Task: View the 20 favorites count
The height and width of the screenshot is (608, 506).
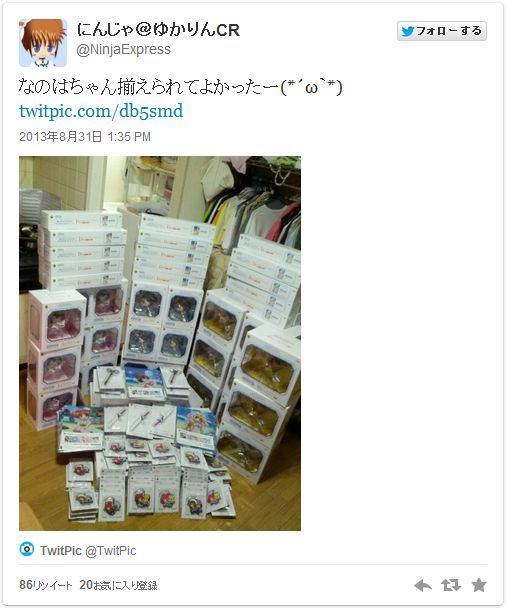Action: pos(86,585)
